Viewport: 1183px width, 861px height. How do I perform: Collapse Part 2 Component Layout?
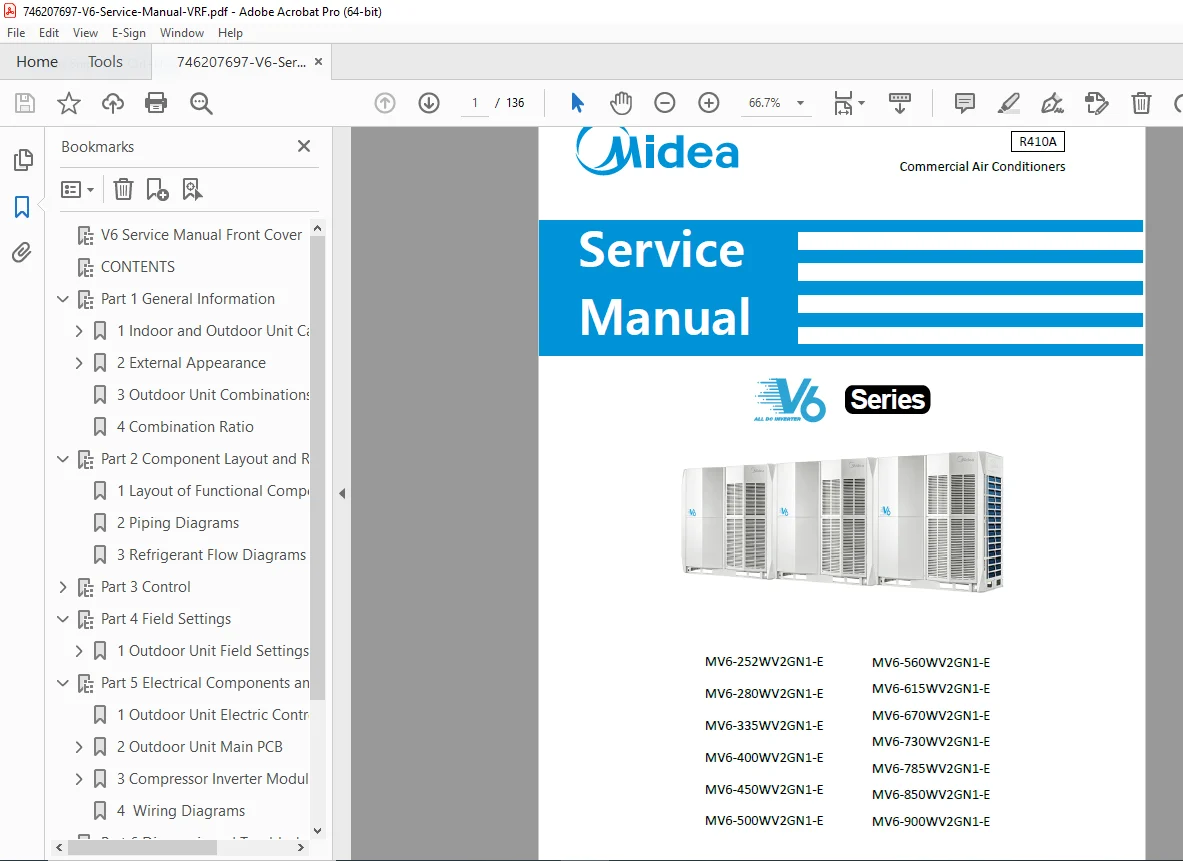tap(63, 459)
